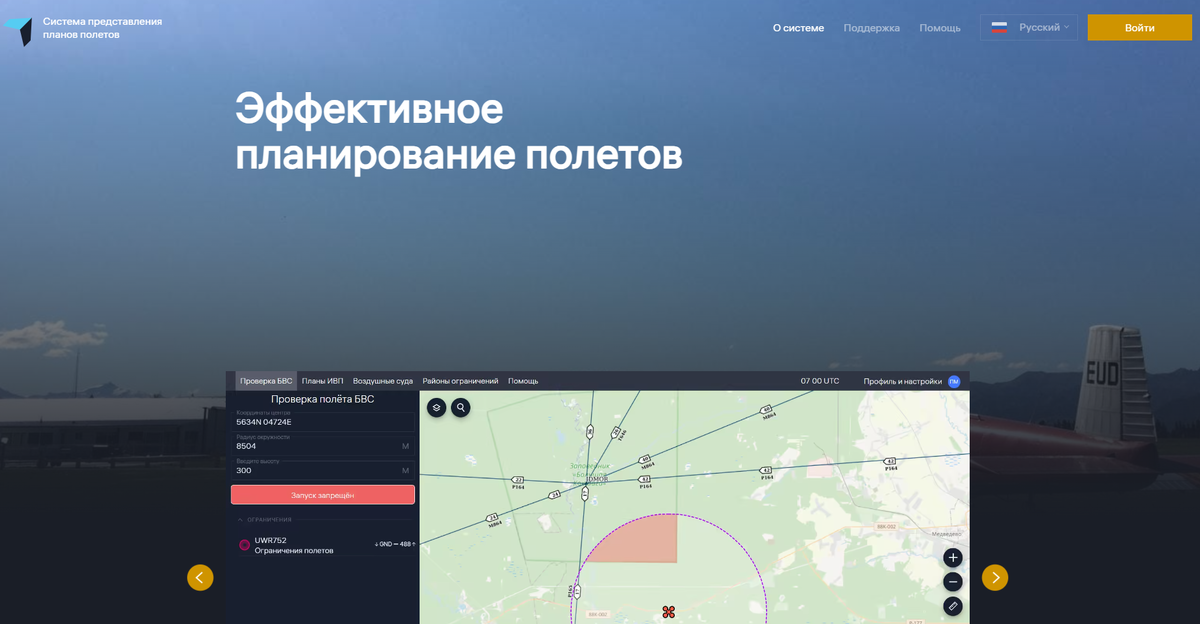The width and height of the screenshot is (1200, 624).
Task: Open 'Профиль и настройки'
Action: [x=902, y=381]
